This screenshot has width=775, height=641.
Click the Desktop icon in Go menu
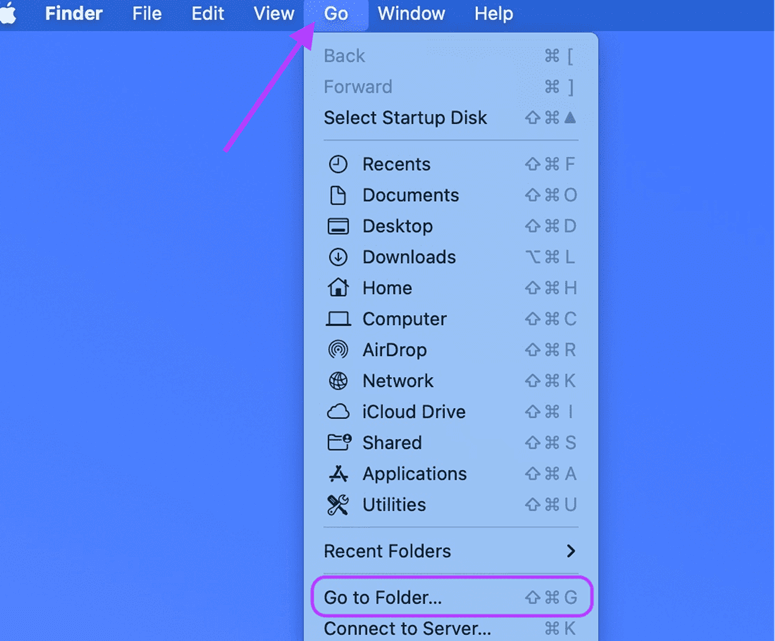tap(338, 227)
